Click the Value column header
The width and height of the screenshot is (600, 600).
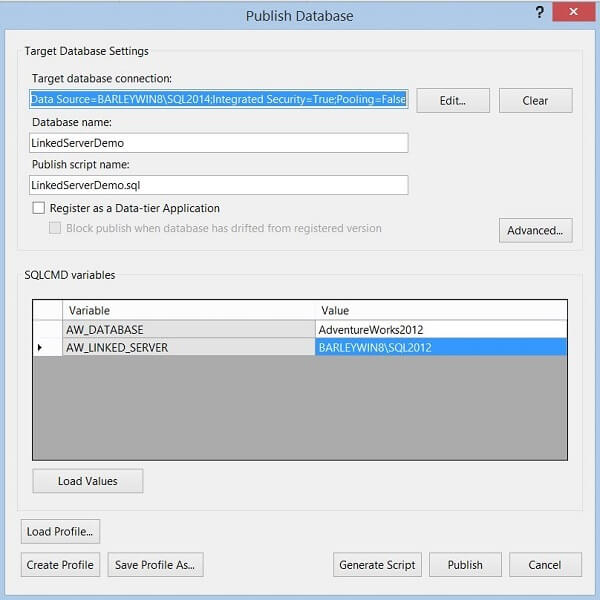[440, 310]
